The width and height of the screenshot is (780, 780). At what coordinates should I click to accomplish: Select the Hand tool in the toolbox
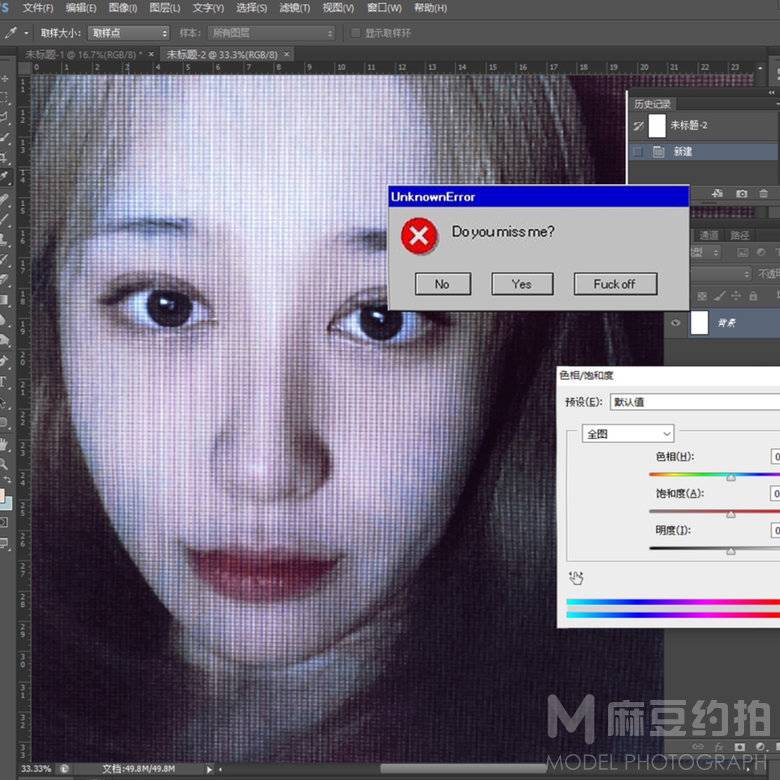coord(4,443)
